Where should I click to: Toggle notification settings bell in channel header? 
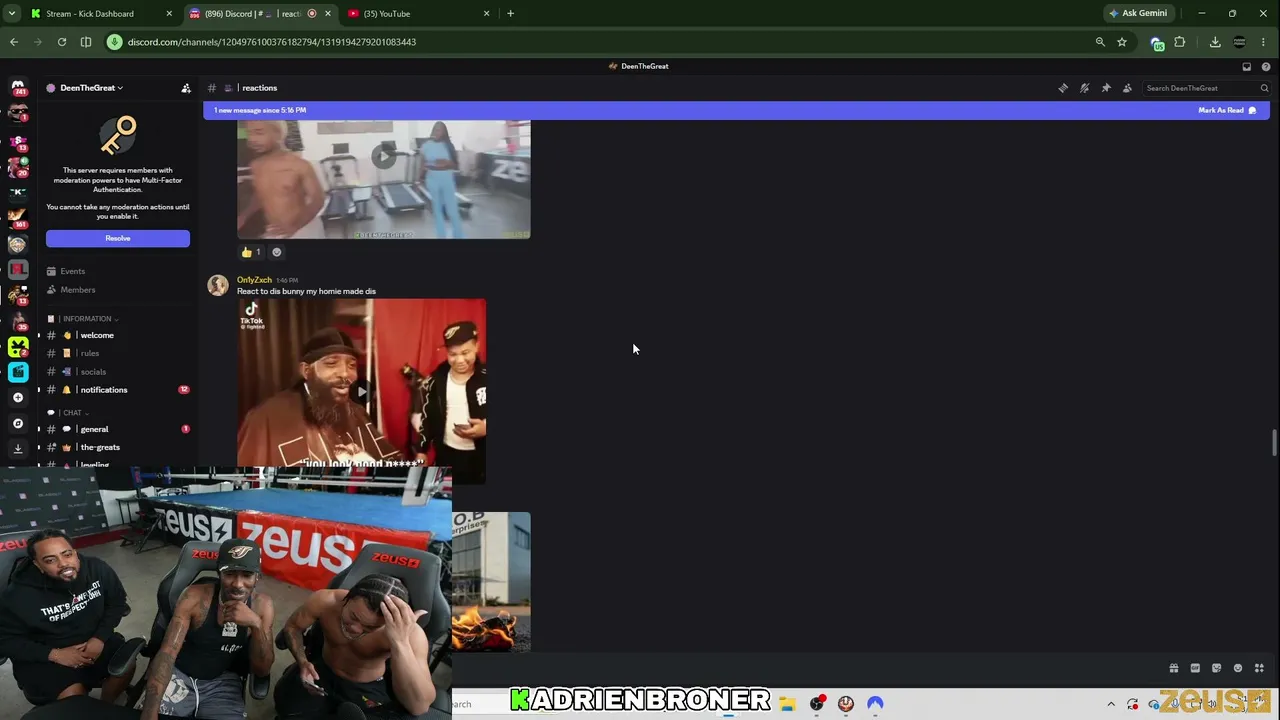(x=1084, y=88)
